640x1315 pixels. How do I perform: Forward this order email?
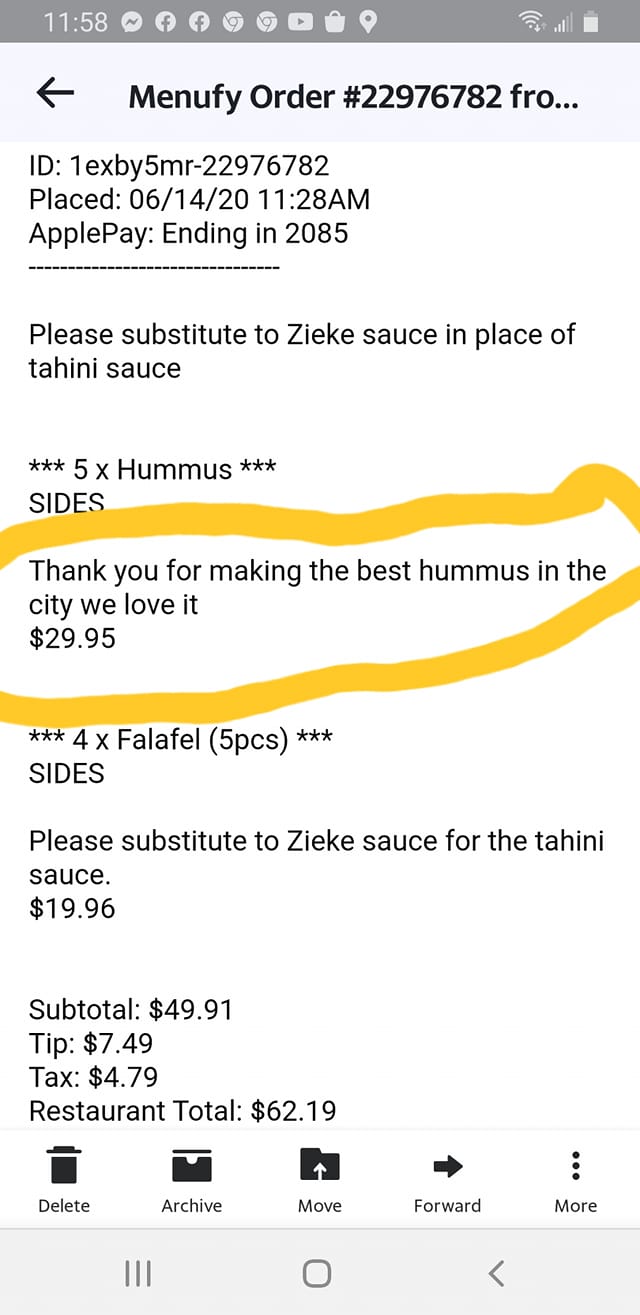447,1178
